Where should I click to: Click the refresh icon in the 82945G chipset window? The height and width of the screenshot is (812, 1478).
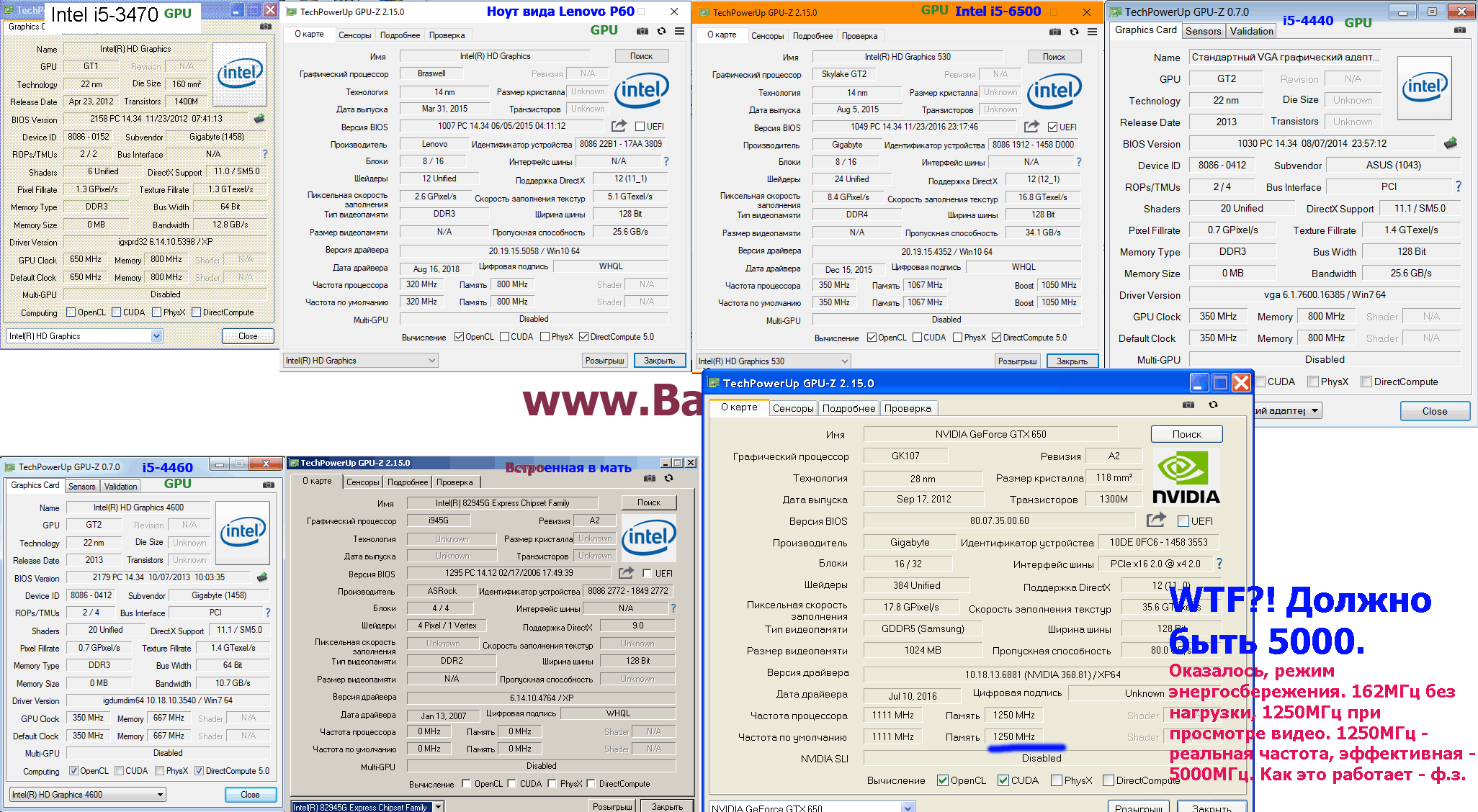coord(668,478)
